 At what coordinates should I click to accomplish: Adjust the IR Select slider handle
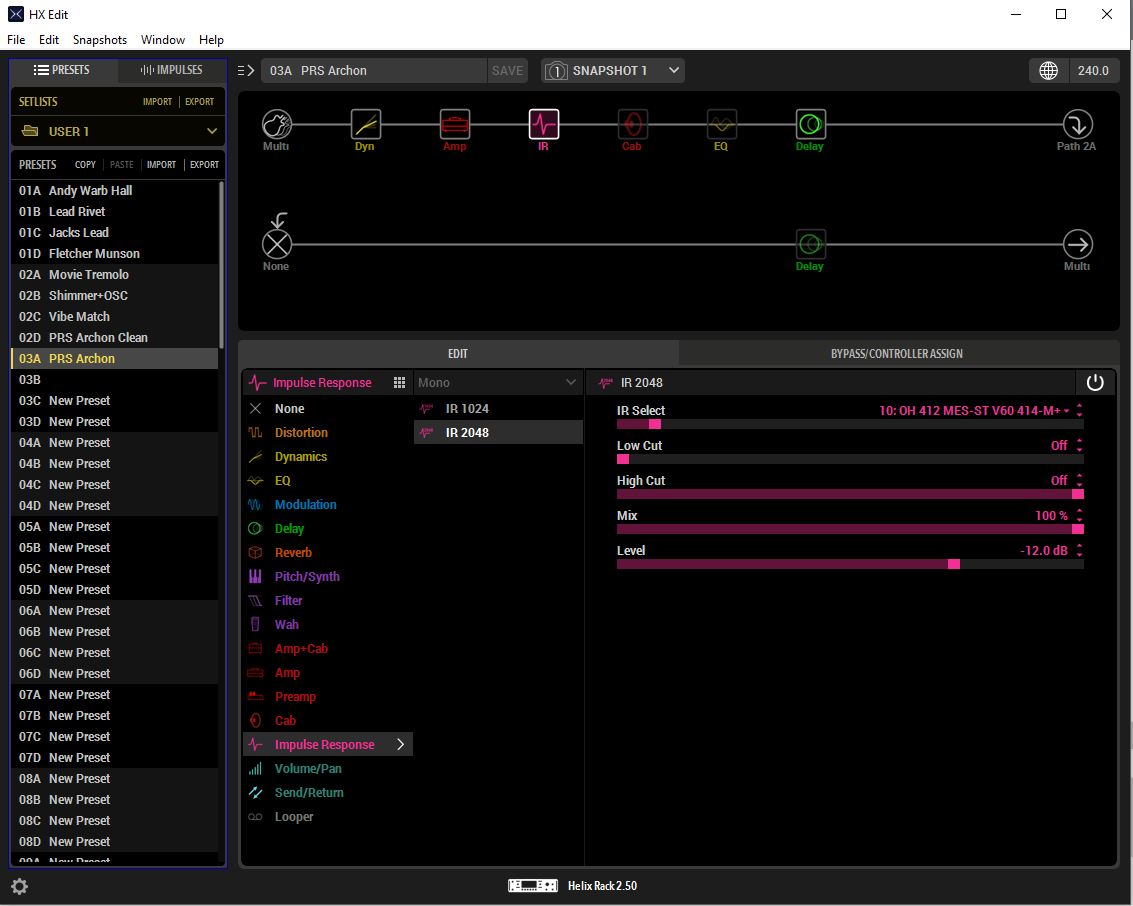coord(655,425)
